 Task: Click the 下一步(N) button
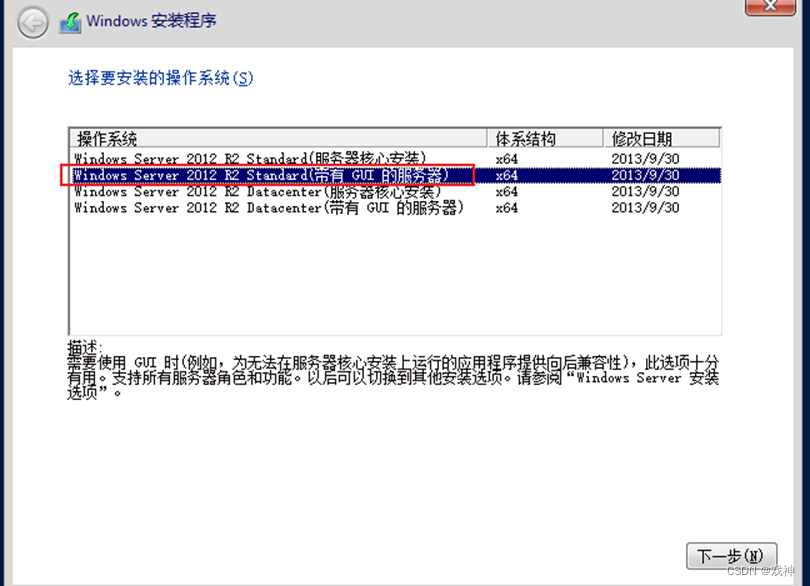click(x=731, y=556)
